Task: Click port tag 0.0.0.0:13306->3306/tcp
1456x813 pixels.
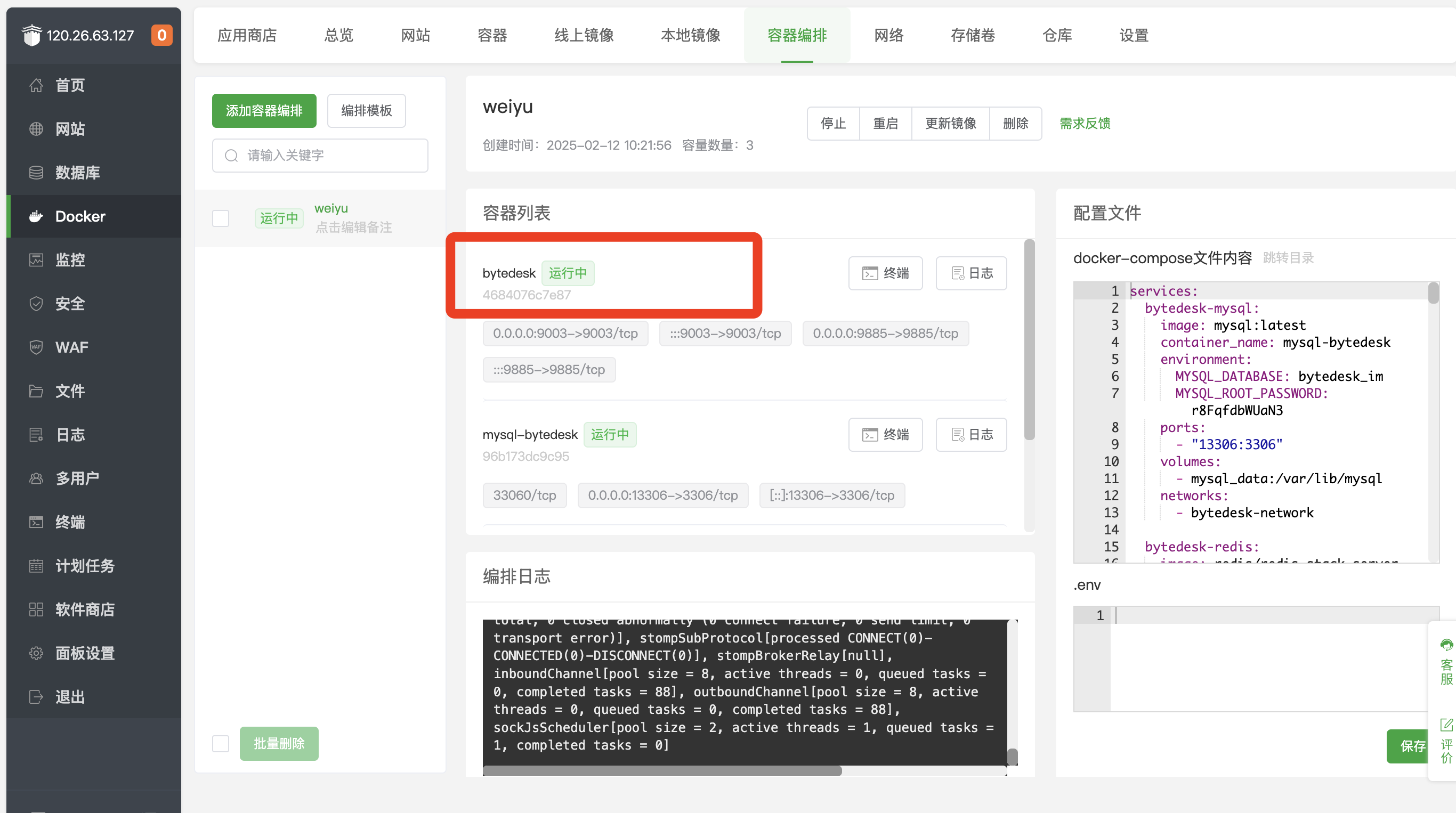Action: tap(663, 495)
